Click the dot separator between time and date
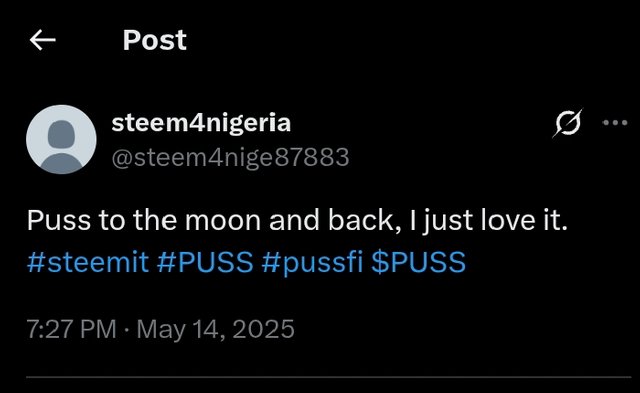 click(x=127, y=329)
